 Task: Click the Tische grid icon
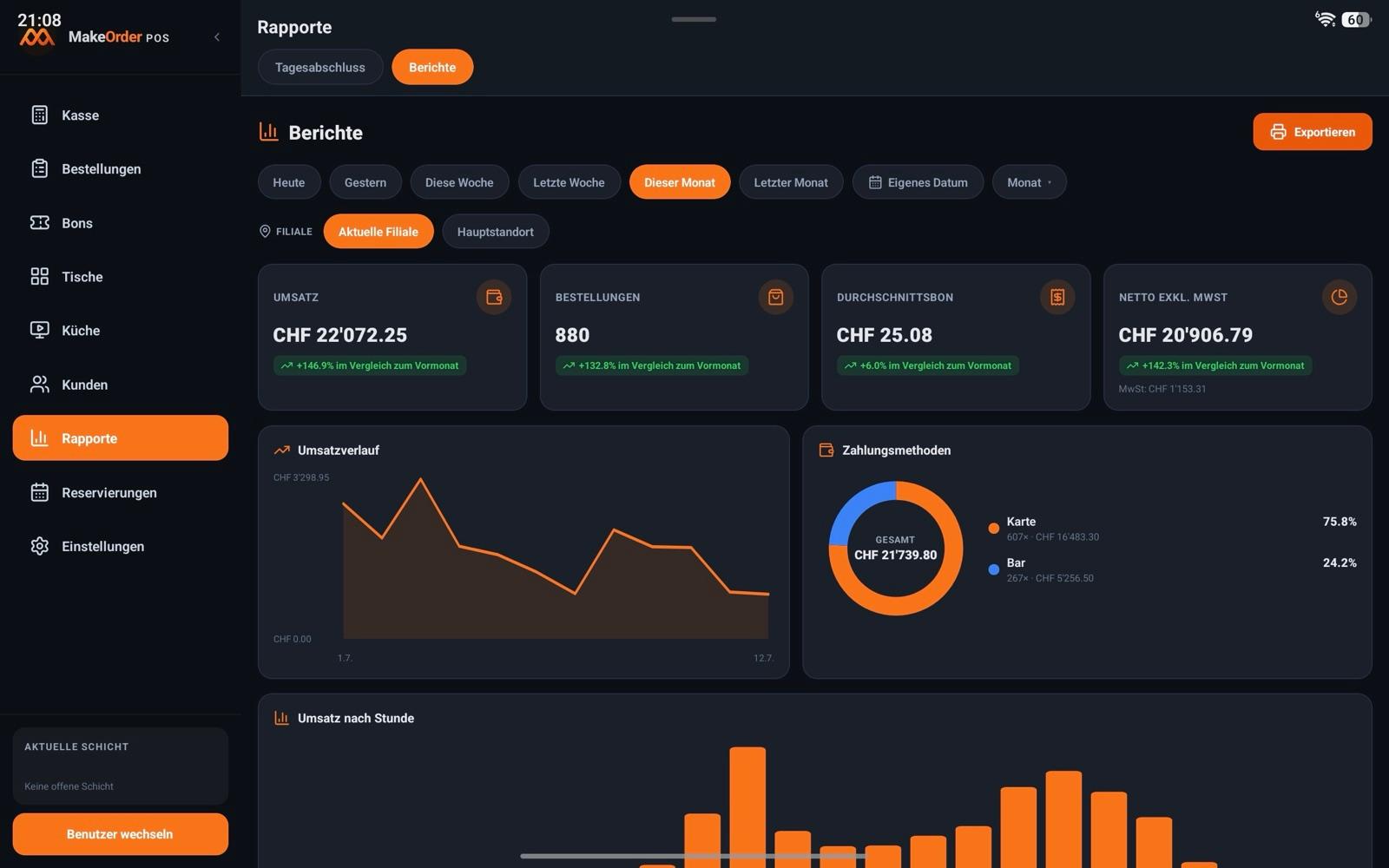(40, 277)
